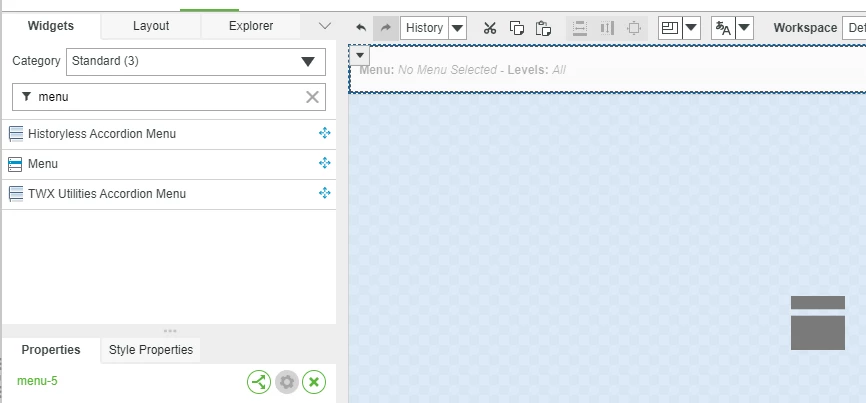The width and height of the screenshot is (866, 403).
Task: Open the History dropdown arrow
Action: (457, 28)
